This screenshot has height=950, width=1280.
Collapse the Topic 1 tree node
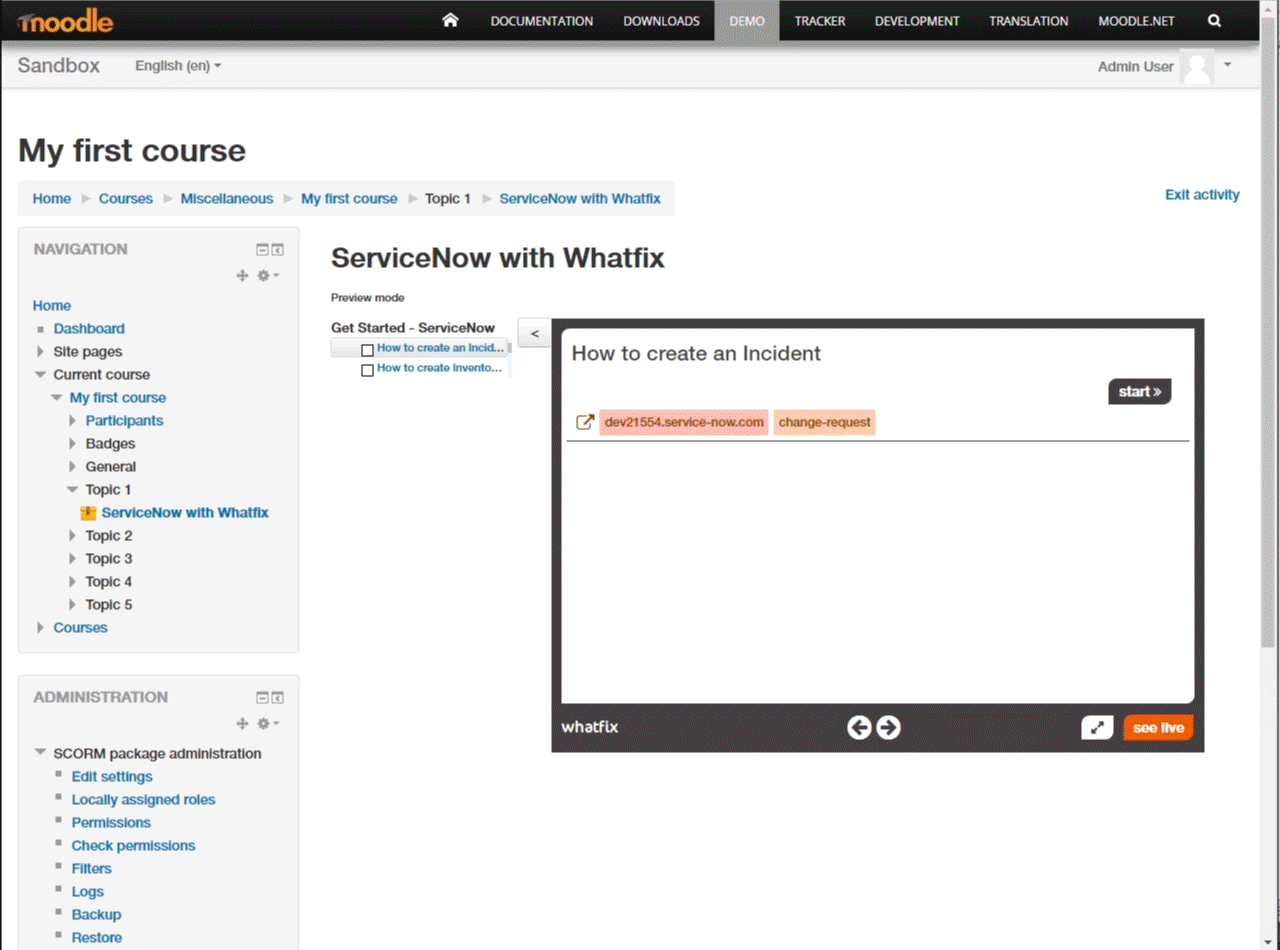72,490
